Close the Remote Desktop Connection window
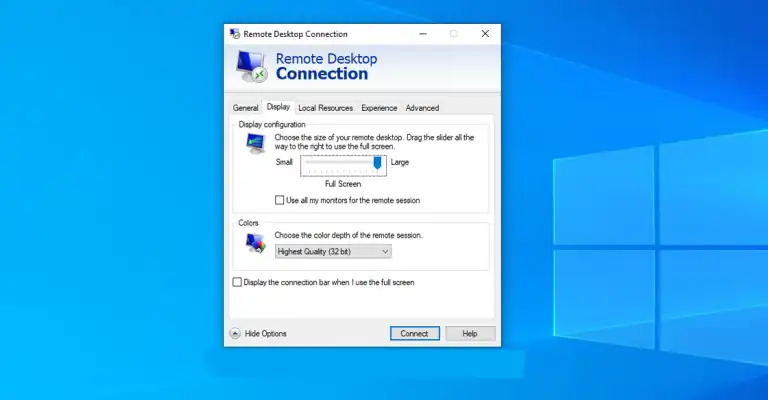Image resolution: width=768 pixels, height=400 pixels. pos(485,34)
